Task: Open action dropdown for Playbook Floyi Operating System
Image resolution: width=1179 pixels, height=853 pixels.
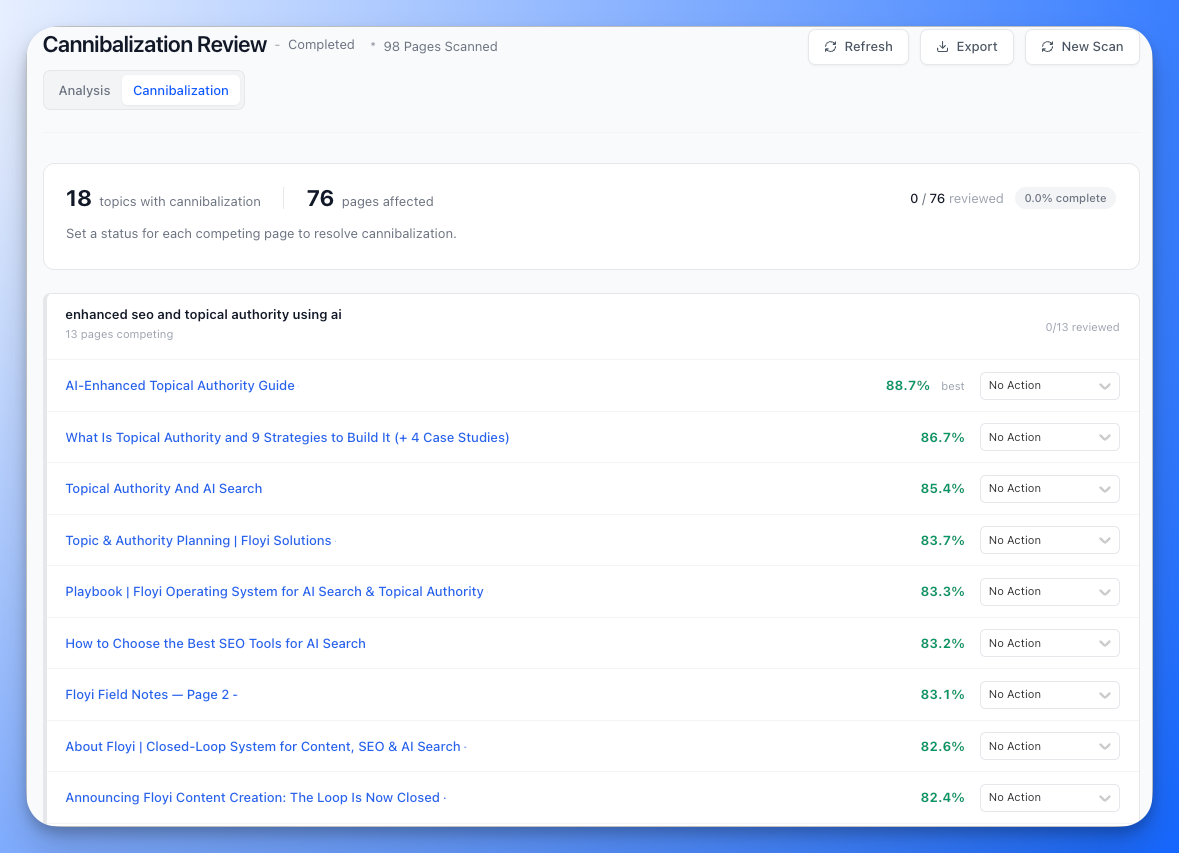Action: pos(1049,592)
